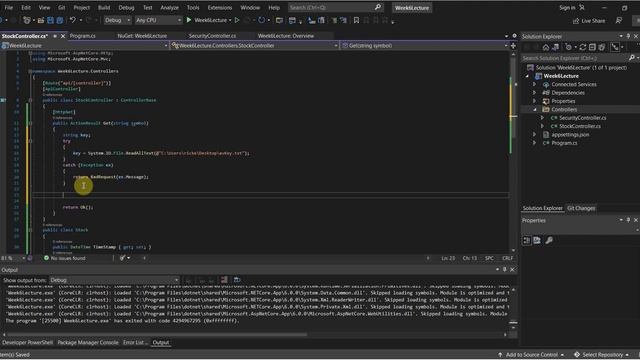Focus the Search (Ctrl+Q) box

coord(335,7)
